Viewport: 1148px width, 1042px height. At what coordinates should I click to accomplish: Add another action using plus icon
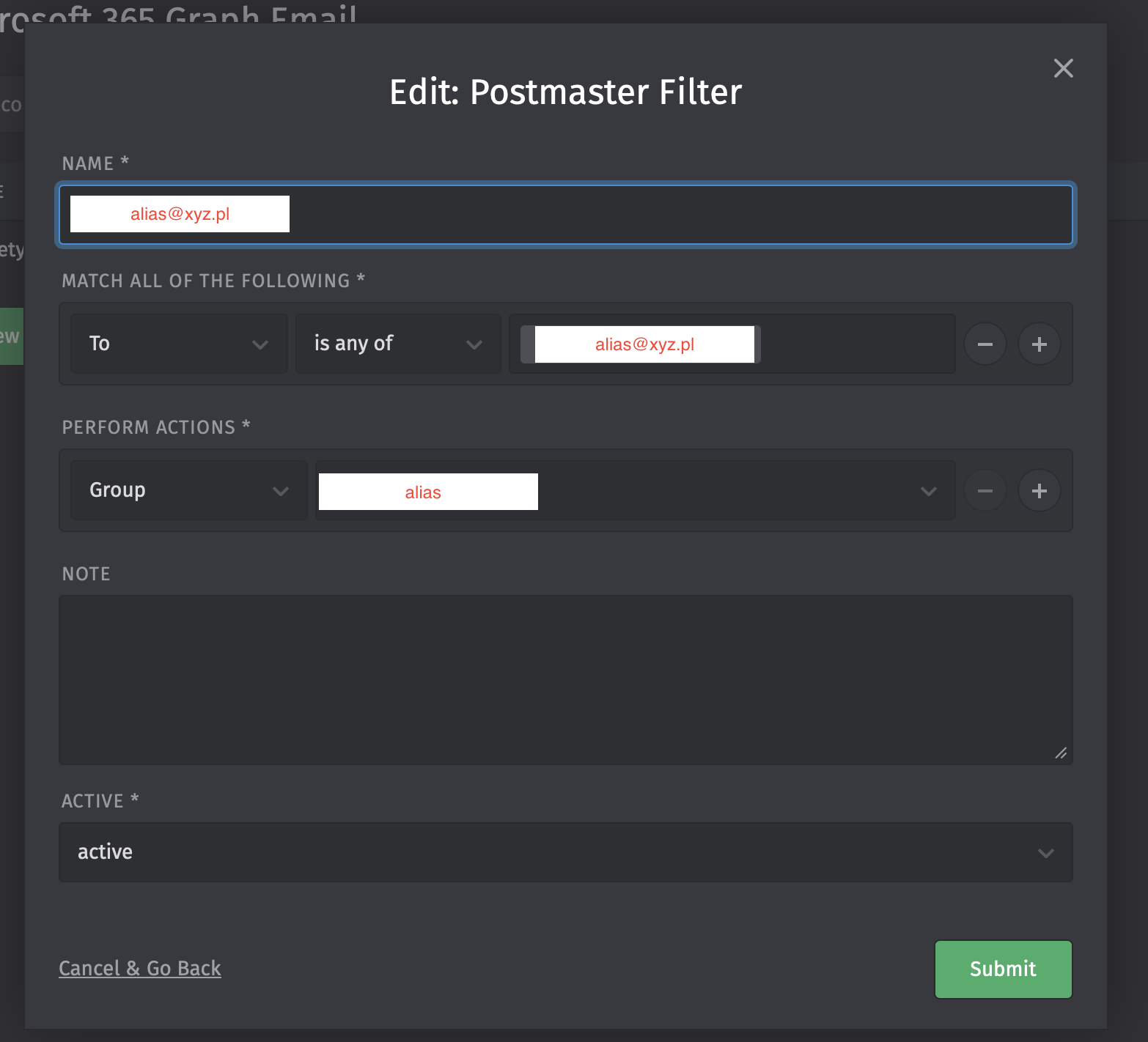1039,490
